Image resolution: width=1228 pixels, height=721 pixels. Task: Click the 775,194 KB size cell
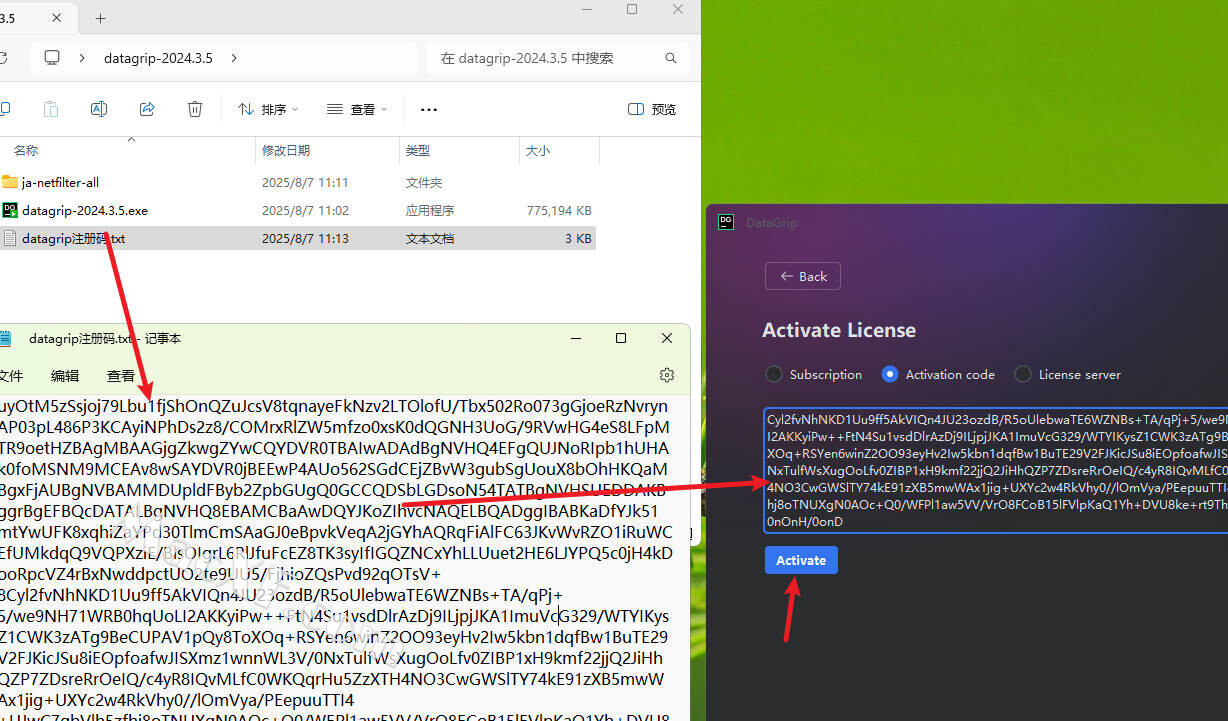(559, 211)
